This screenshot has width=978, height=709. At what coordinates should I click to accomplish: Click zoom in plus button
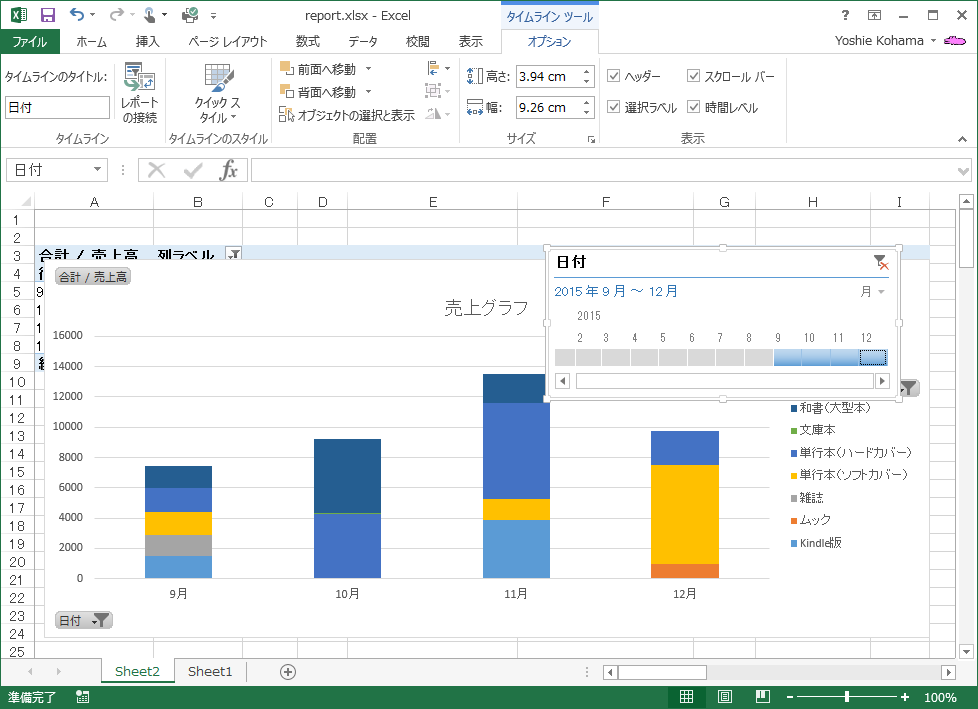(x=905, y=697)
